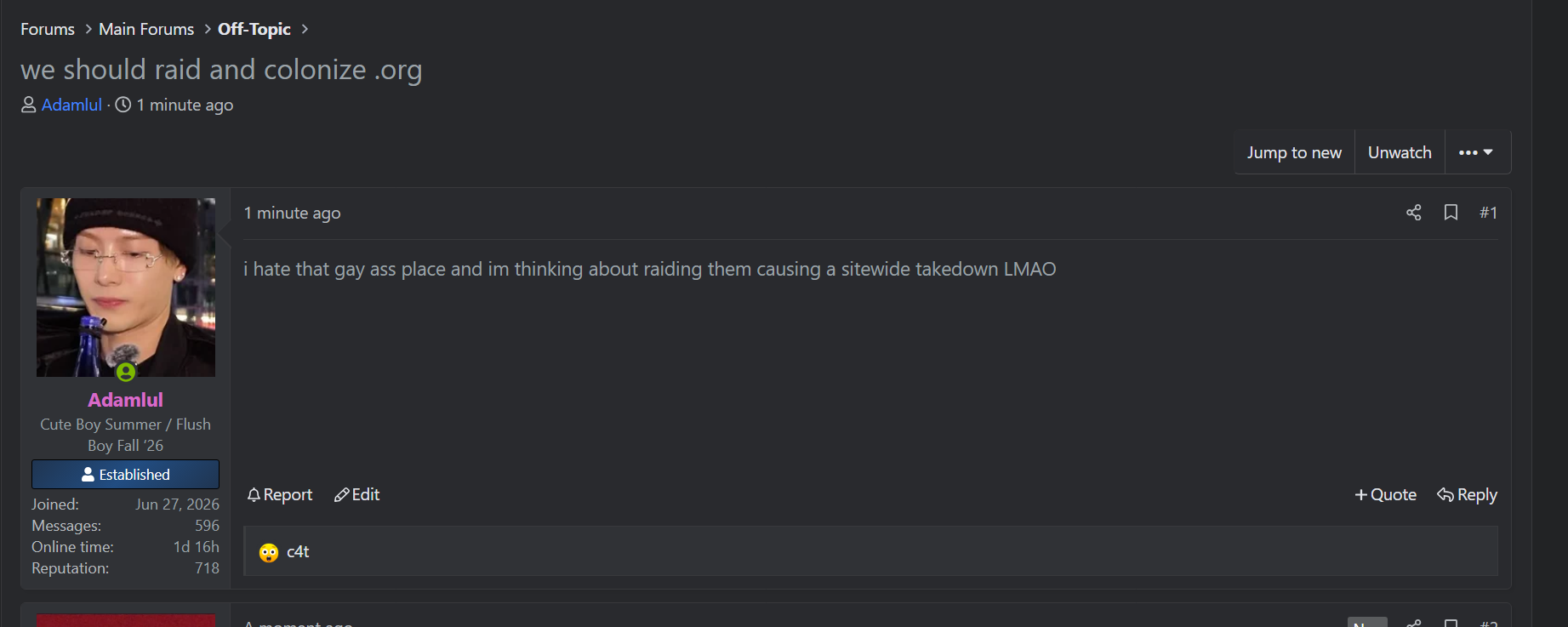Toggle Unwatch for this thread
Image resolution: width=1568 pixels, height=627 pixels.
pyautogui.click(x=1400, y=152)
